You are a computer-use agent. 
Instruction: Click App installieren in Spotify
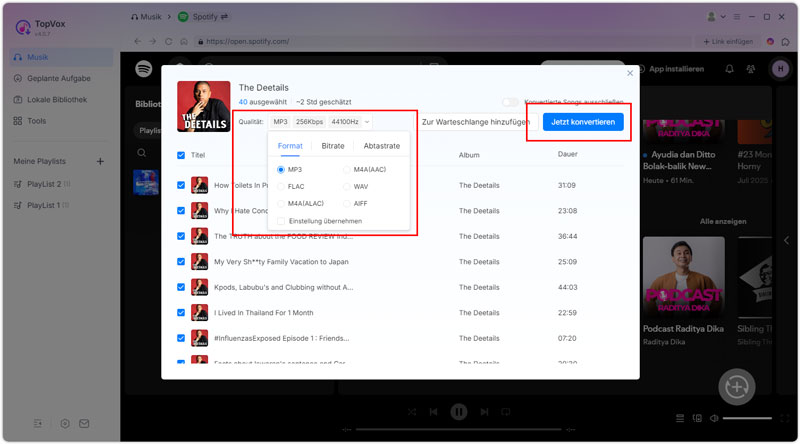[x=670, y=69]
